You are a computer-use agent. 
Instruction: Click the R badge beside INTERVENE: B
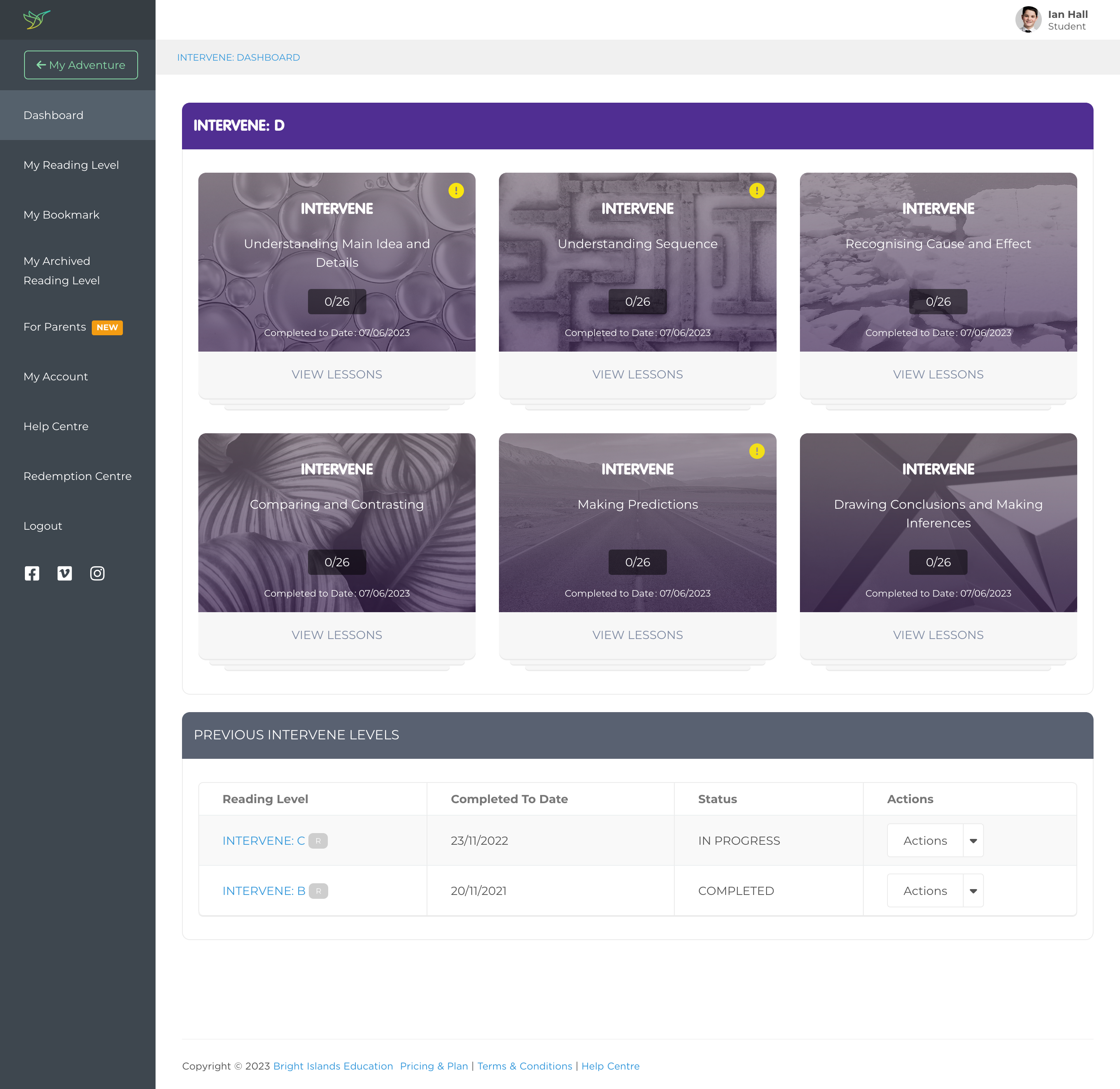(x=318, y=891)
